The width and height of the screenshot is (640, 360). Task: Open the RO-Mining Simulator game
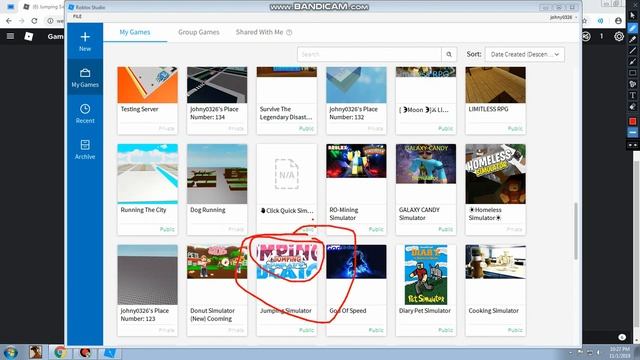tap(356, 189)
